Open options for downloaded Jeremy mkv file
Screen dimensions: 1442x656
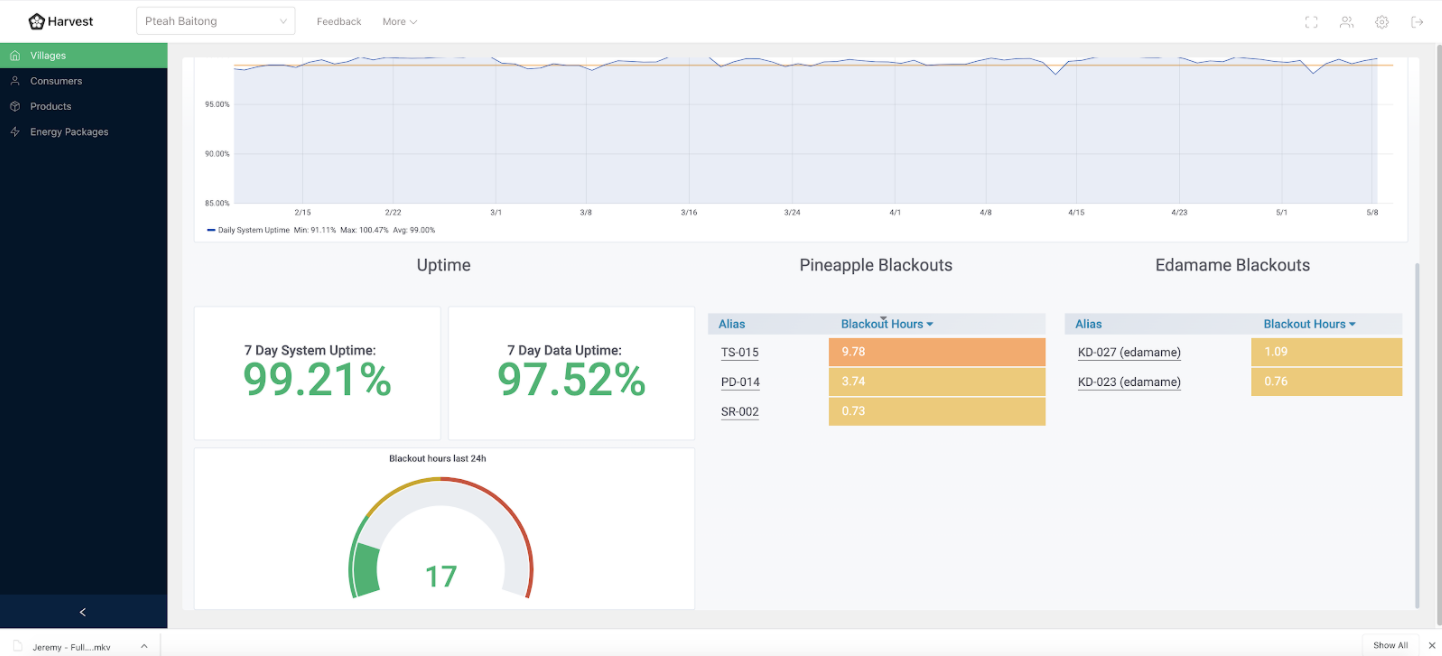click(x=144, y=647)
